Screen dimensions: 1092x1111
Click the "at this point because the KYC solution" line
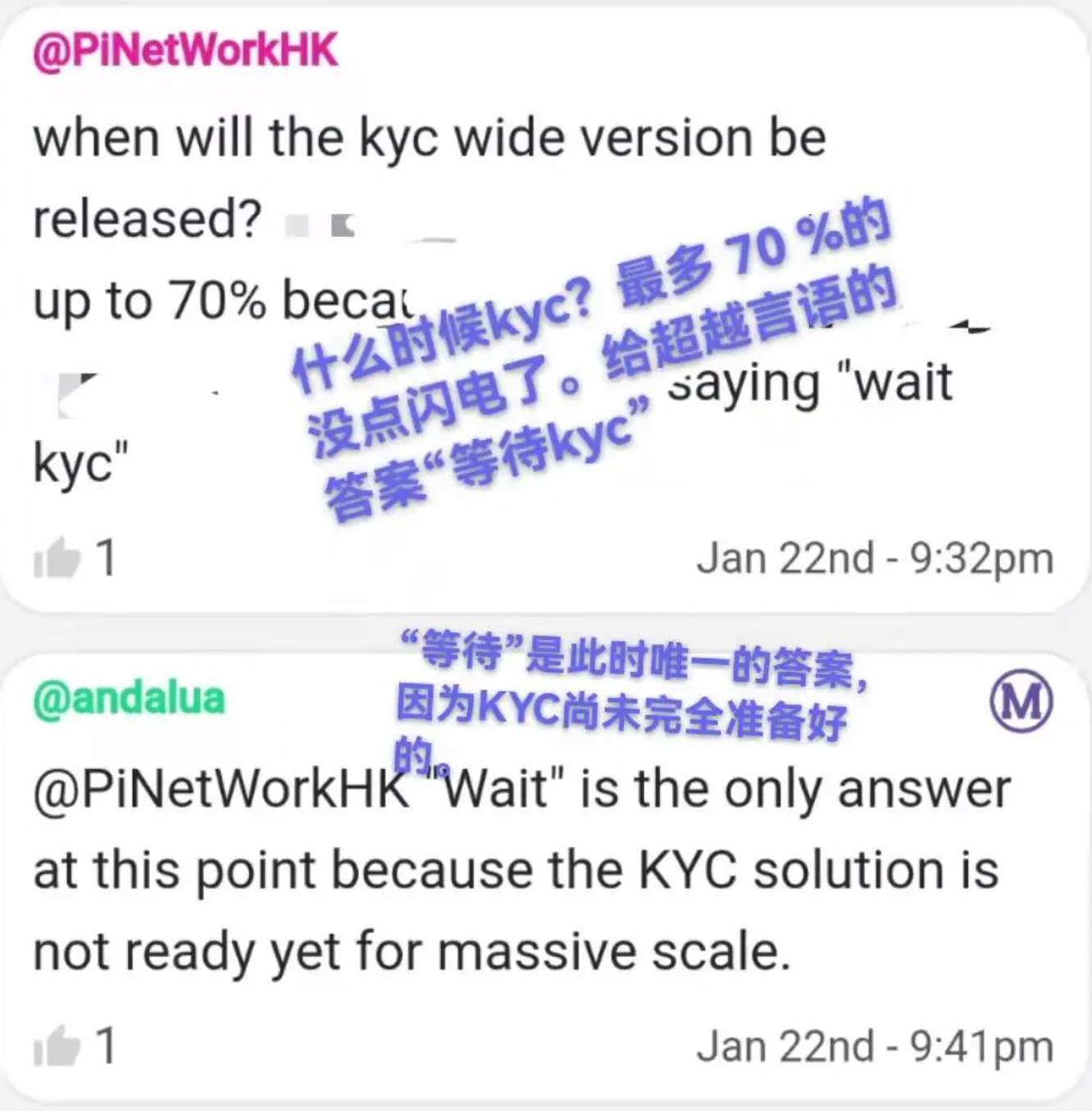(x=516, y=871)
